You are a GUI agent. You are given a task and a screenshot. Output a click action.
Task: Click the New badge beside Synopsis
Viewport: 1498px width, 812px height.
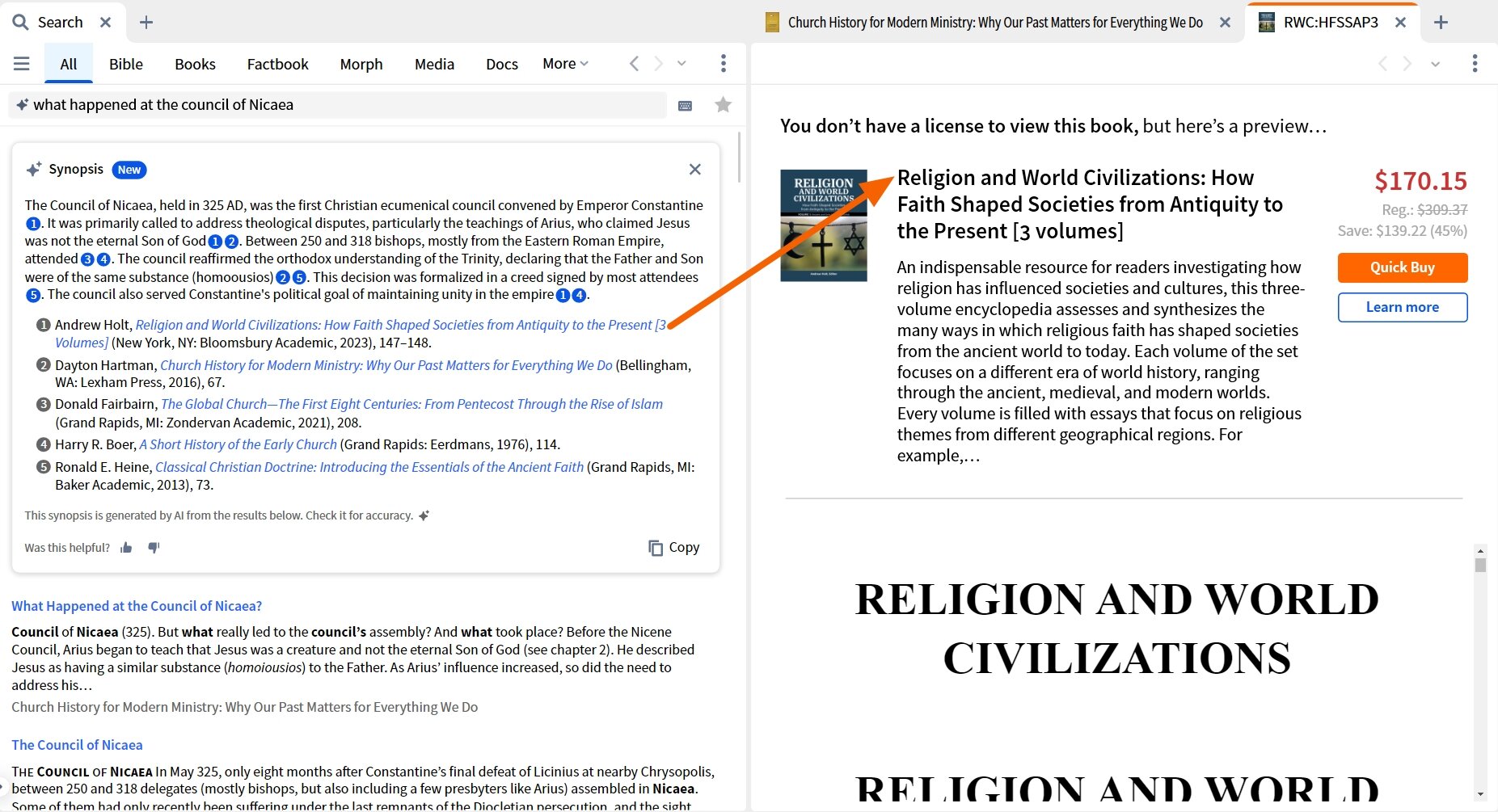(x=129, y=170)
